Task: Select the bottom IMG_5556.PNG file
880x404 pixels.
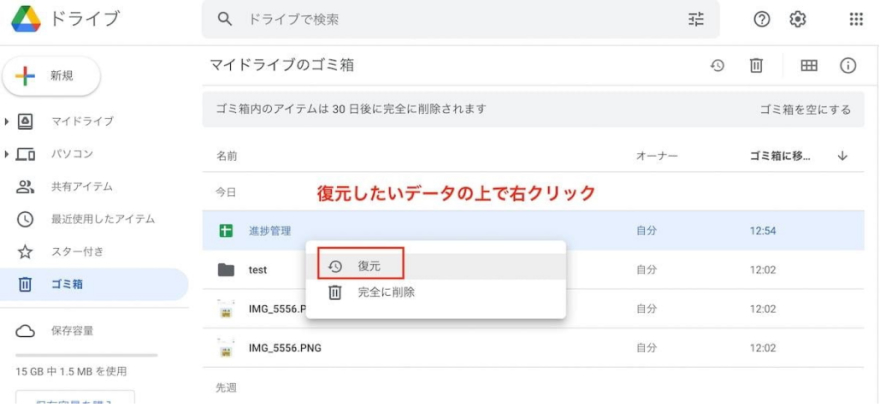Action: coord(533,348)
